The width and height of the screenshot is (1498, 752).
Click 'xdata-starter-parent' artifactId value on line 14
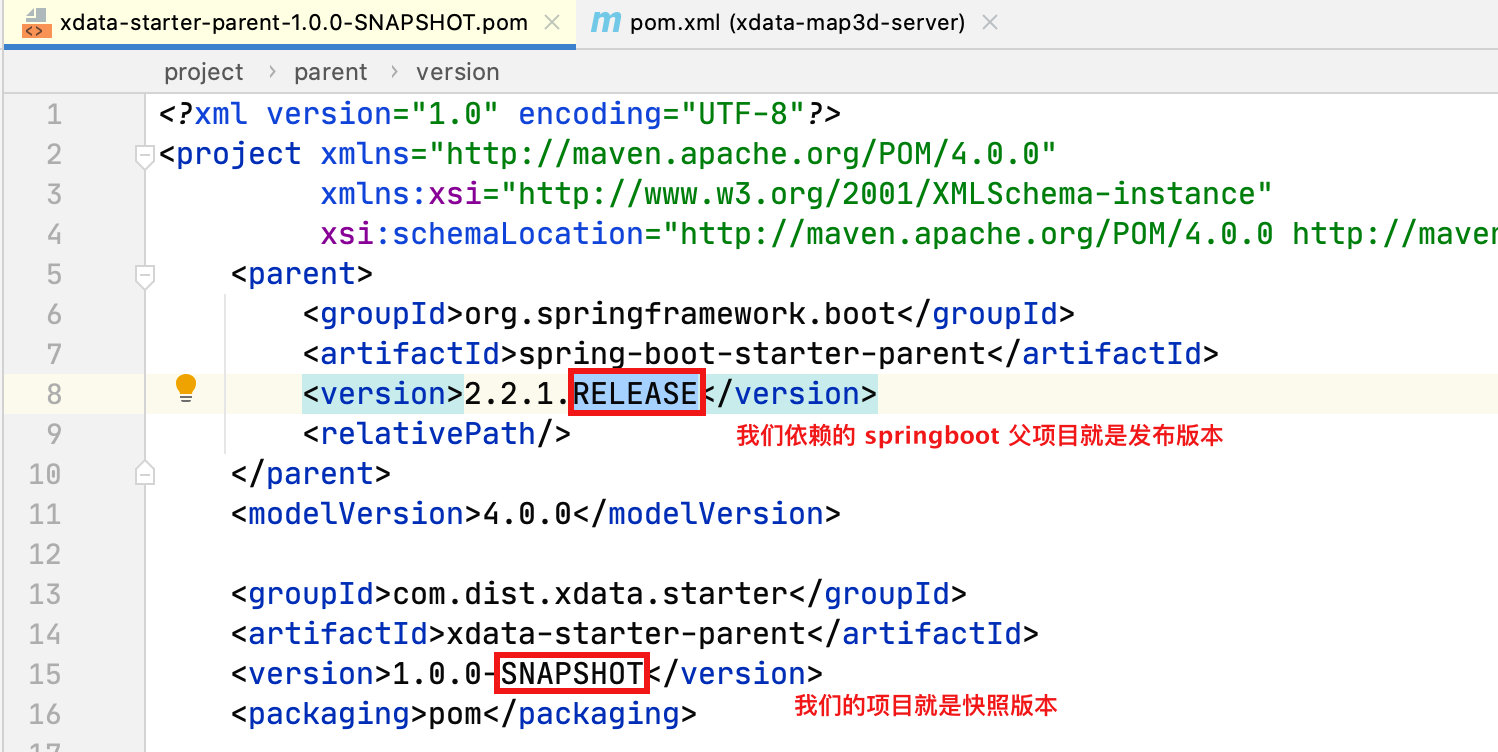coord(625,634)
